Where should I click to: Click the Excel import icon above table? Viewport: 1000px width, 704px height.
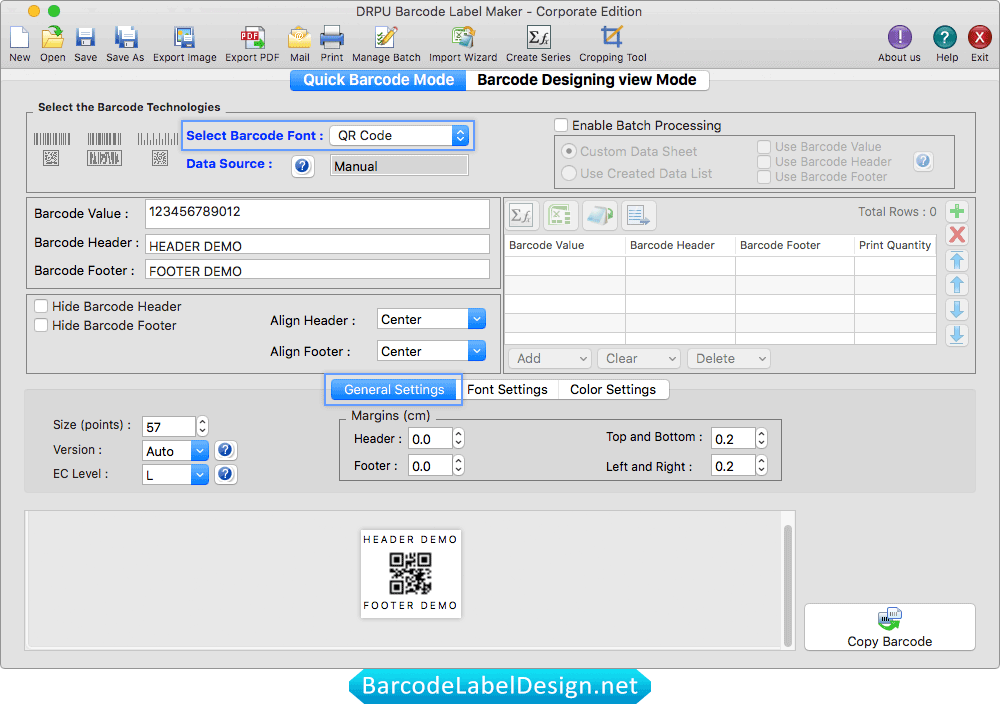point(561,216)
